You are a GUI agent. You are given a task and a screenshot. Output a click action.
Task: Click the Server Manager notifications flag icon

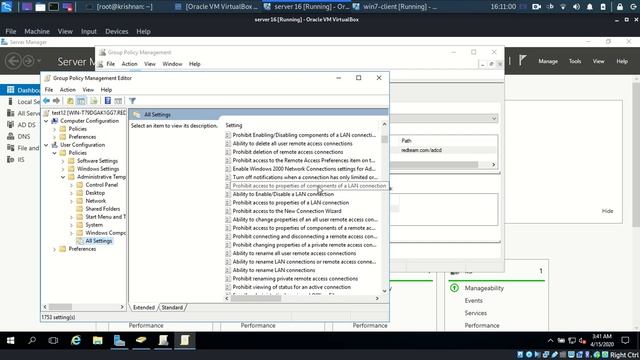[522, 61]
